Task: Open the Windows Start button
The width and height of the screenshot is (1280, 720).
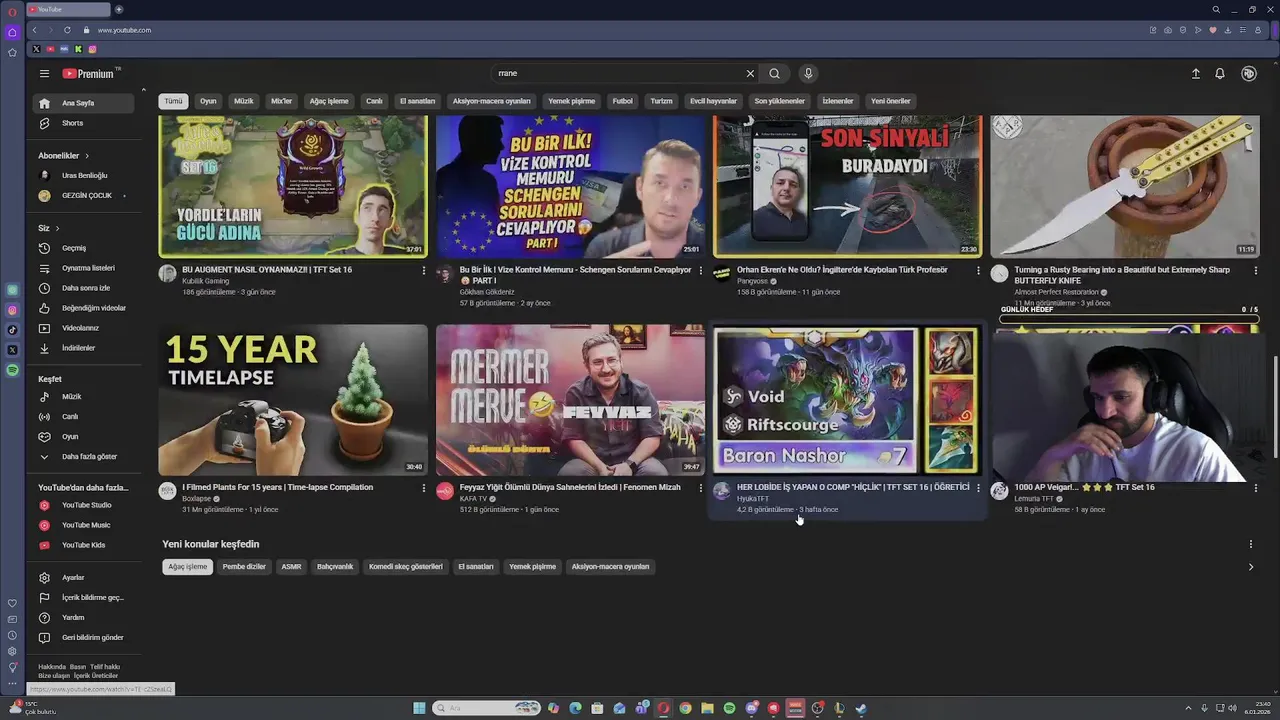Action: [x=420, y=709]
